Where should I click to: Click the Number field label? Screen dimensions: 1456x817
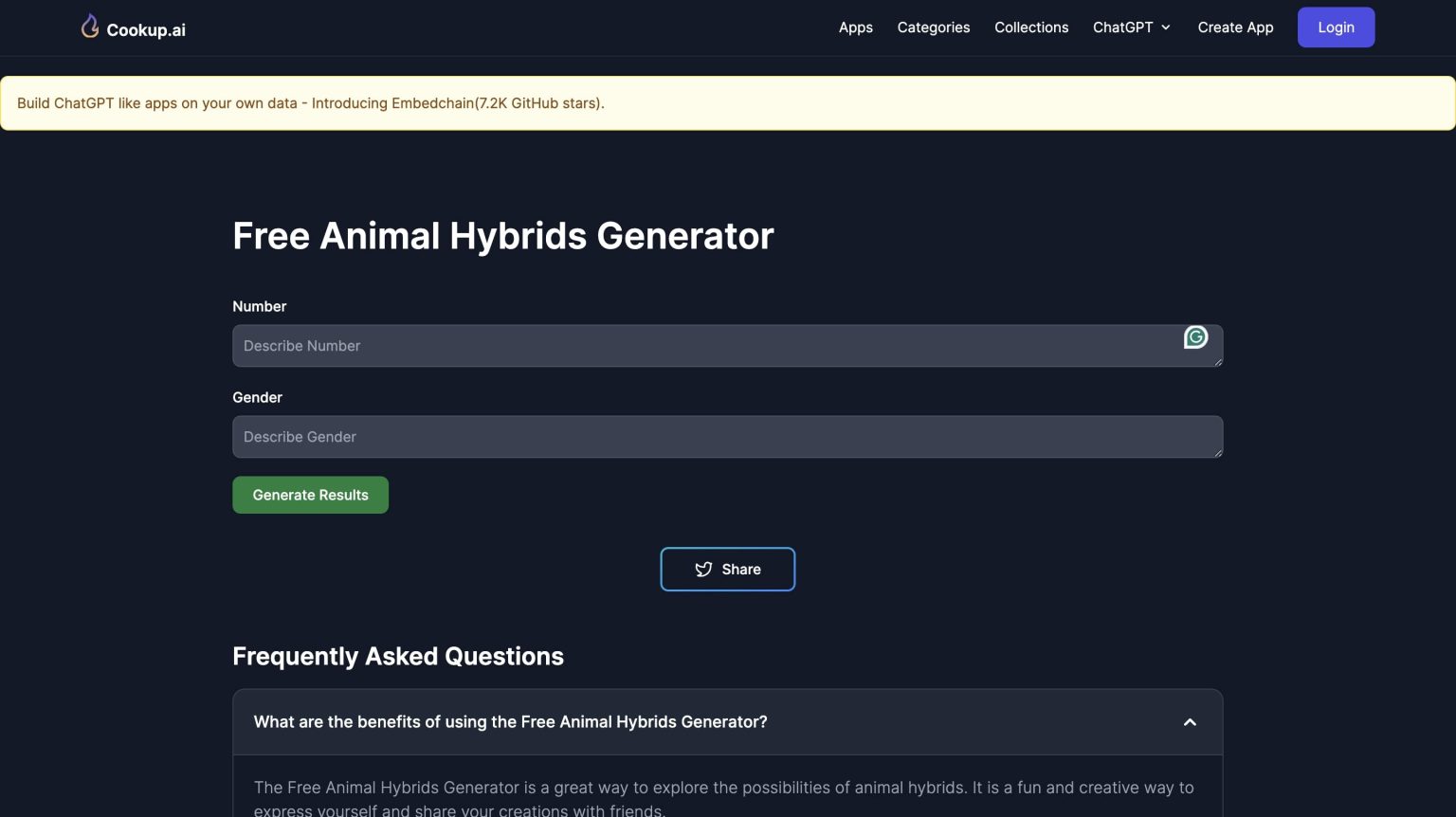259,306
